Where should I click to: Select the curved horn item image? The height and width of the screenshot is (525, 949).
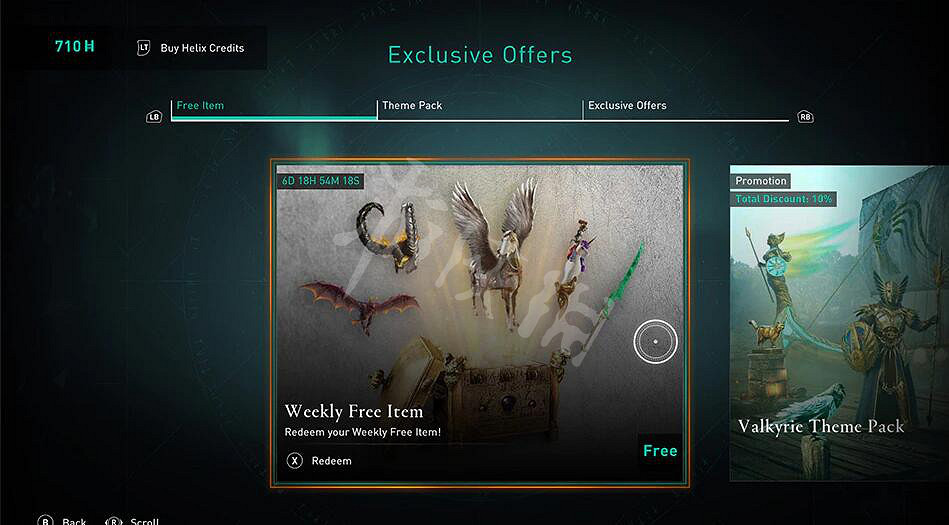(389, 236)
